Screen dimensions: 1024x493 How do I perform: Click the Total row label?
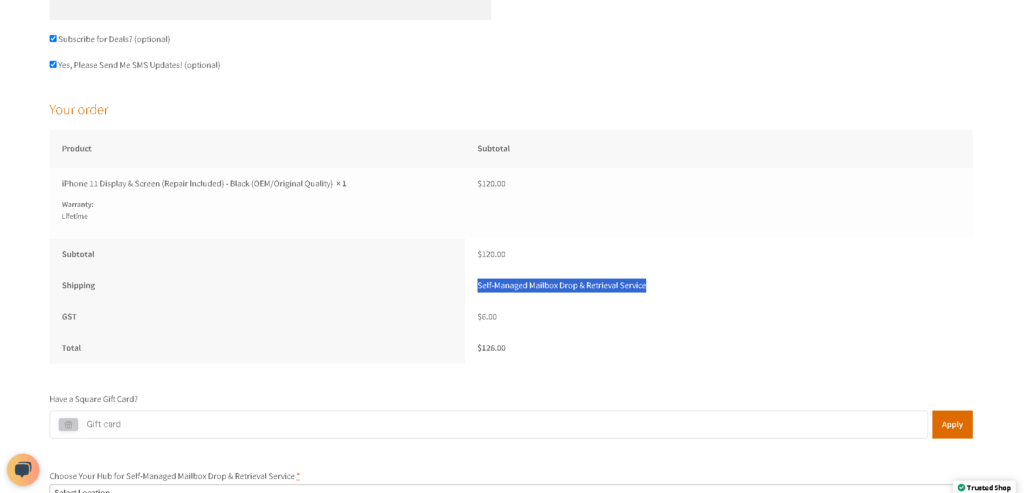click(x=71, y=348)
